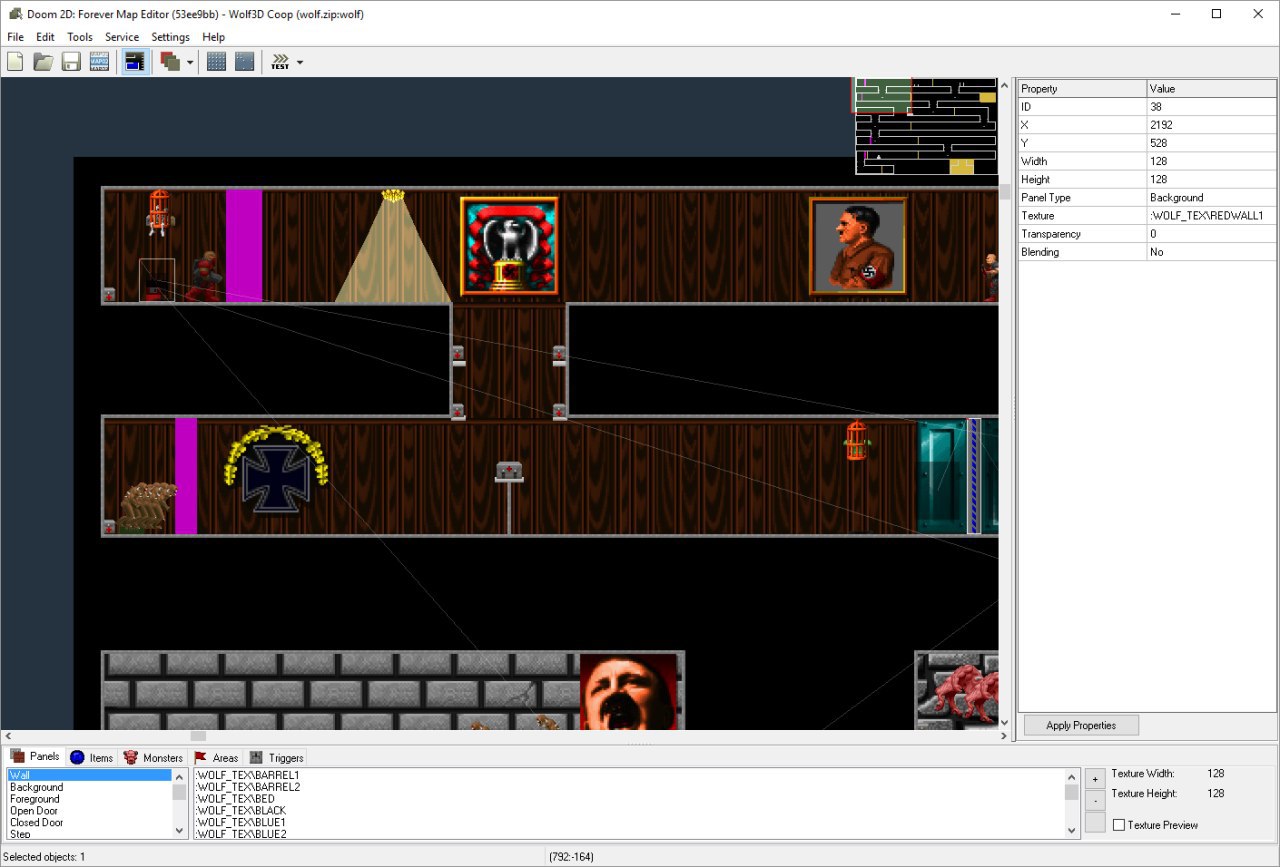
Task: Open the select map (MAP01) toolbar icon
Action: (99, 62)
